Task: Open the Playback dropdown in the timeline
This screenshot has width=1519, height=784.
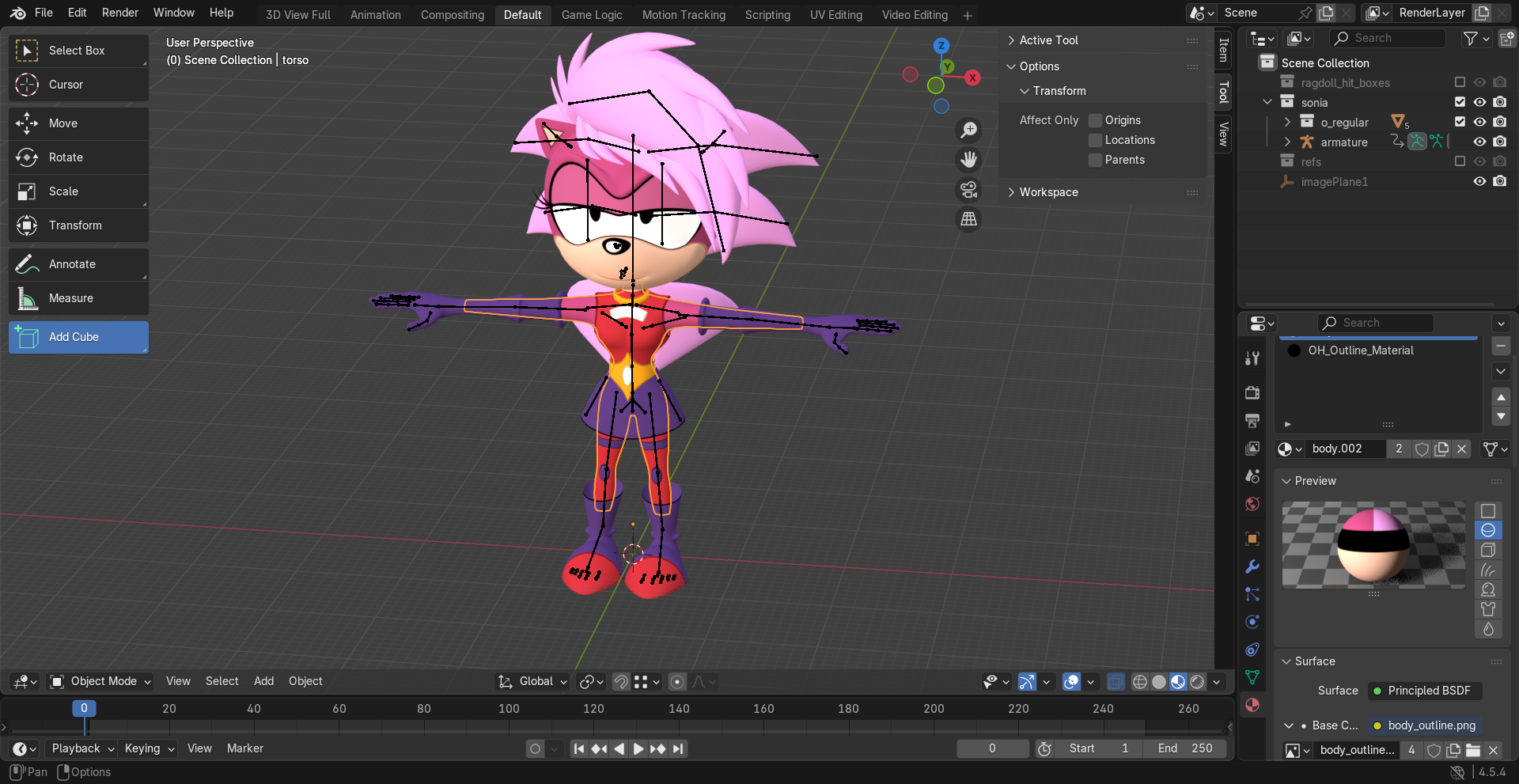Action: [x=81, y=748]
